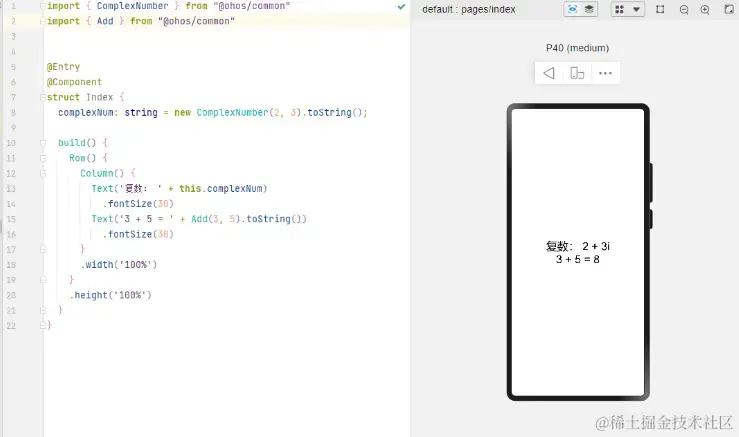The height and width of the screenshot is (437, 739).
Task: Click the 'Row()' component call
Action: pyautogui.click(x=82, y=158)
